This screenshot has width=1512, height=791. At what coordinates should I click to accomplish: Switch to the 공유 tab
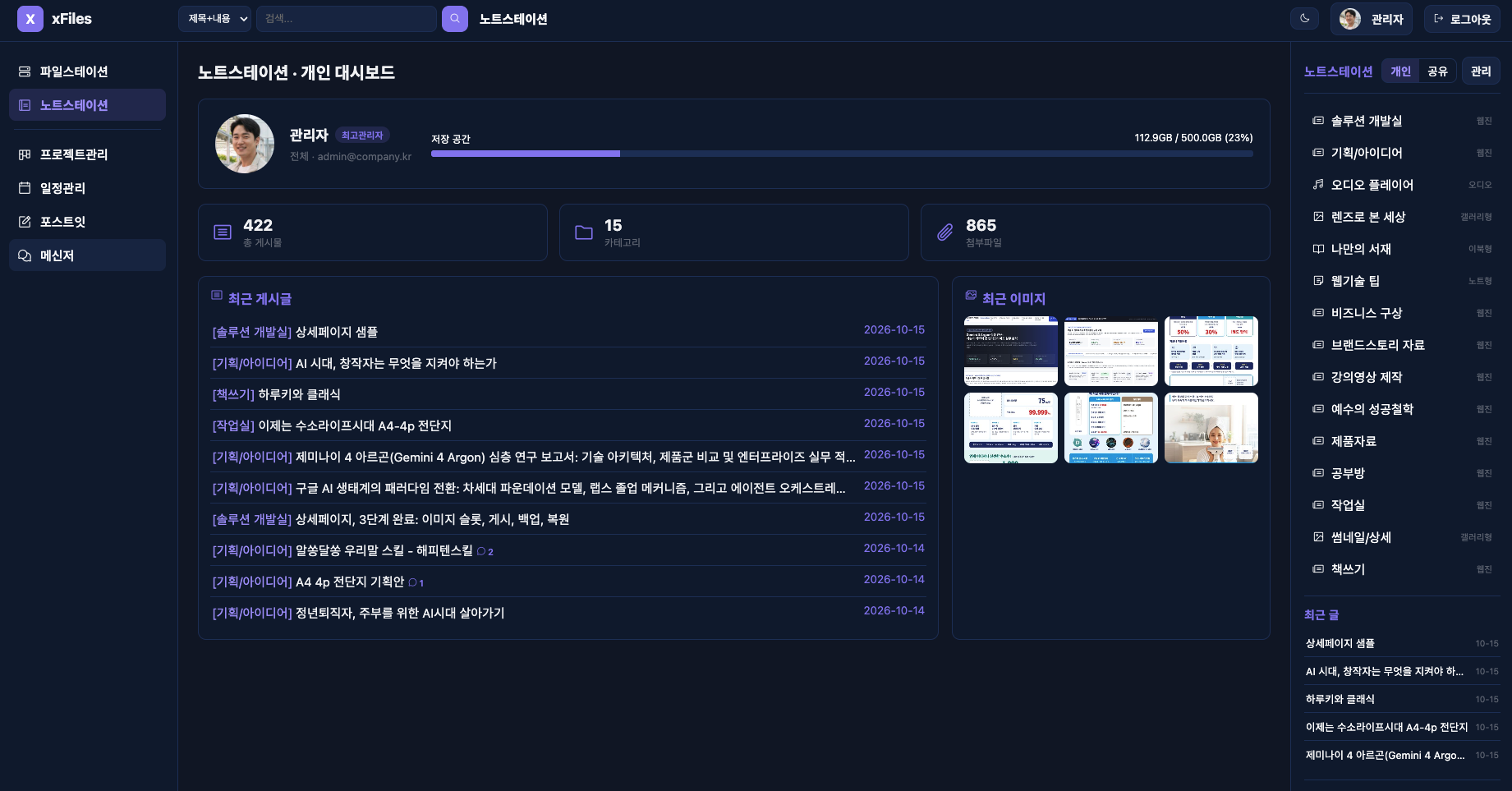click(x=1437, y=71)
